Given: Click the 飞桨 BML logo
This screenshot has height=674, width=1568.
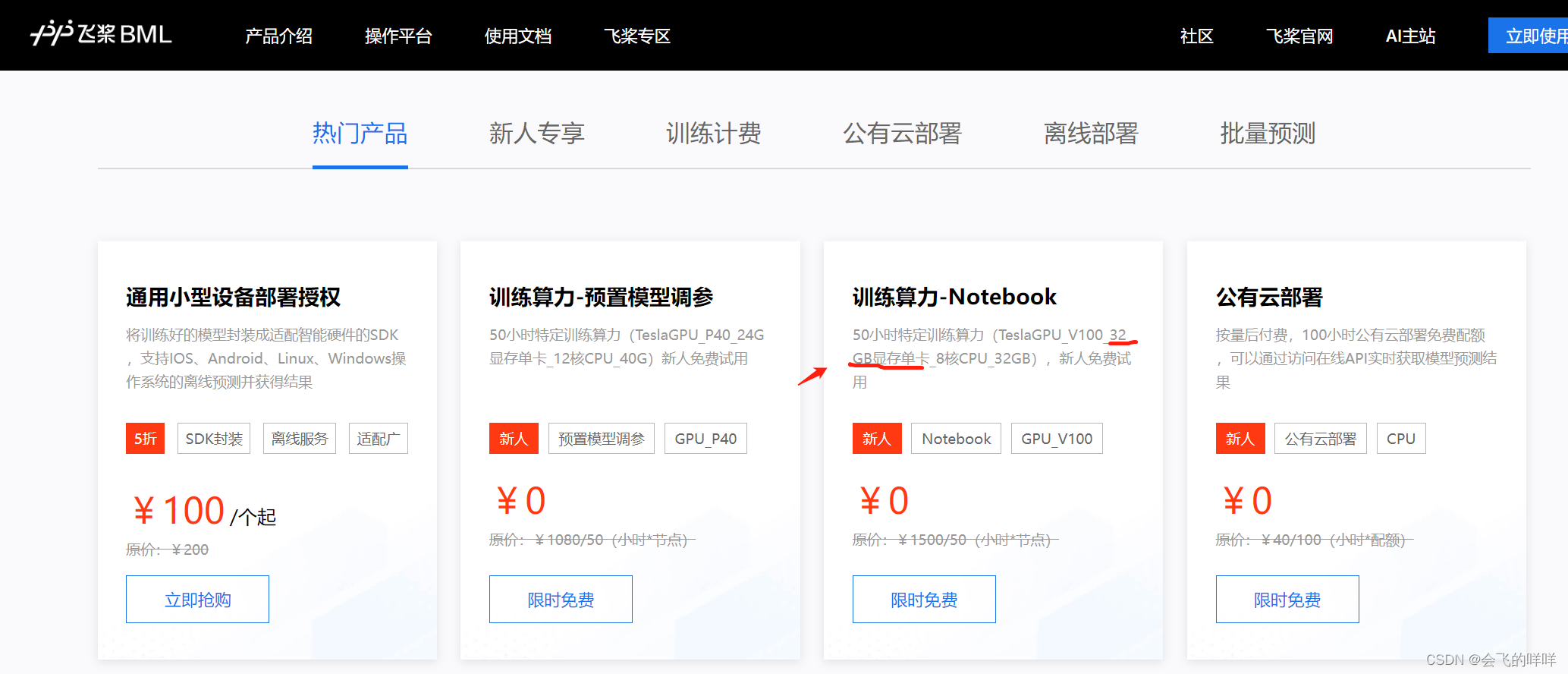Looking at the screenshot, I should point(101,34).
